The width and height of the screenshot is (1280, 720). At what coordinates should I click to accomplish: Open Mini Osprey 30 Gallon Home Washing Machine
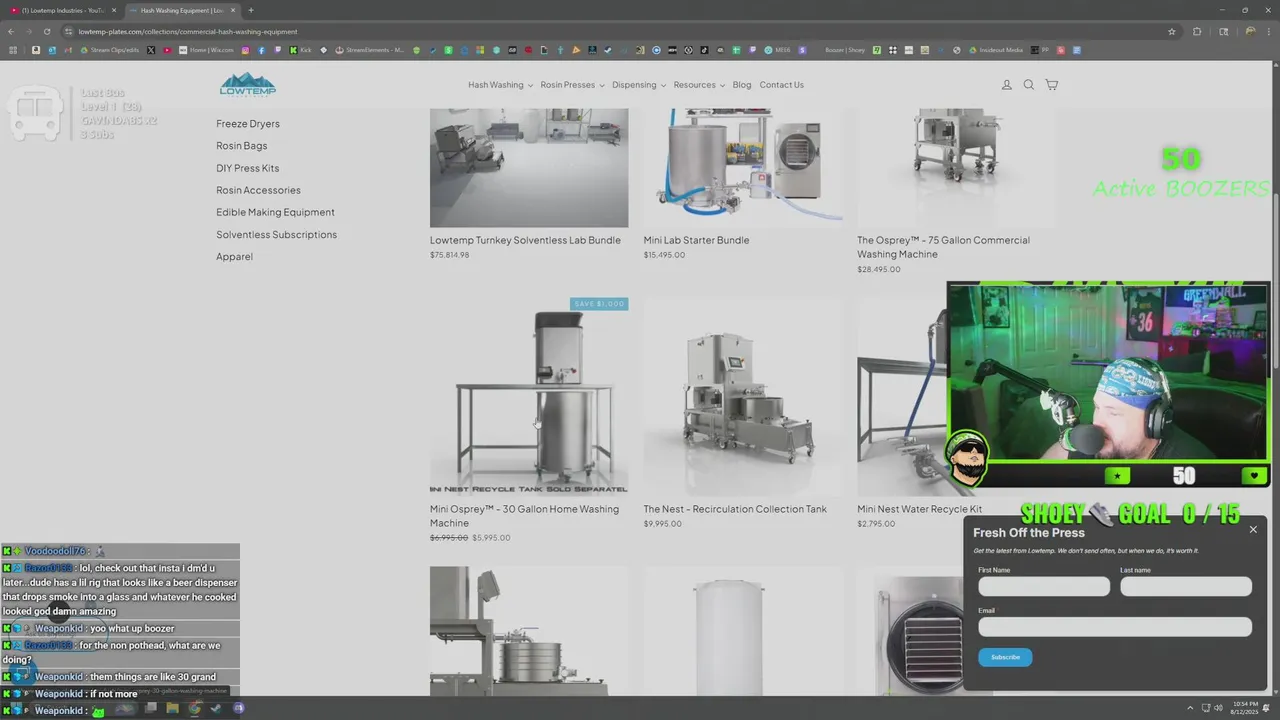point(524,516)
